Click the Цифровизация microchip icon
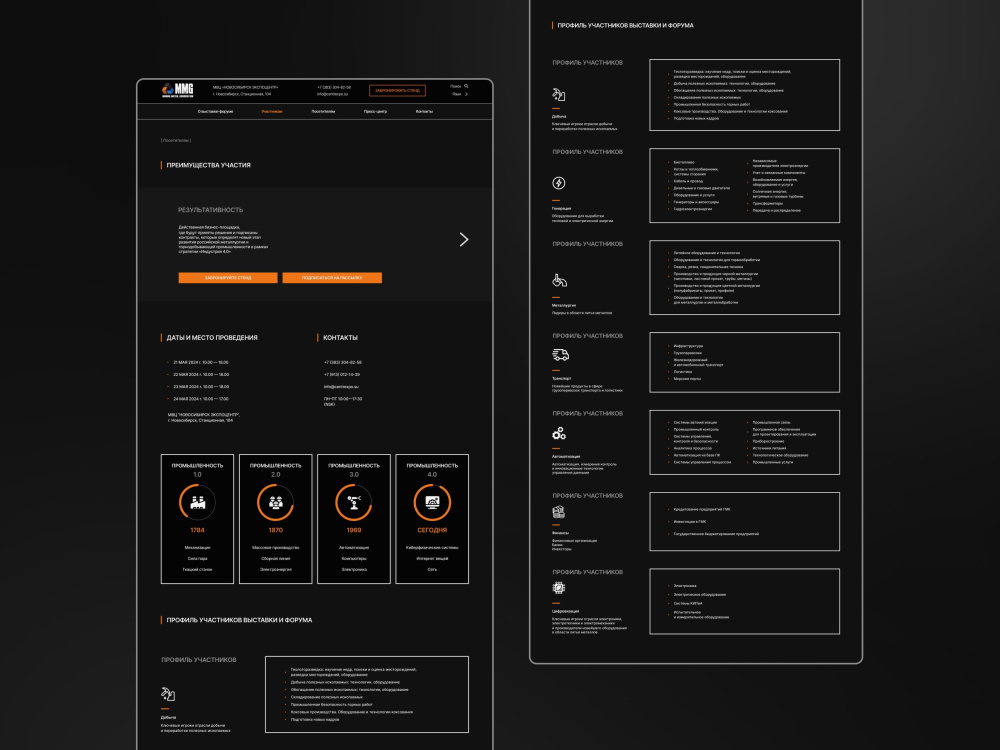The image size is (1000, 750). point(559,588)
